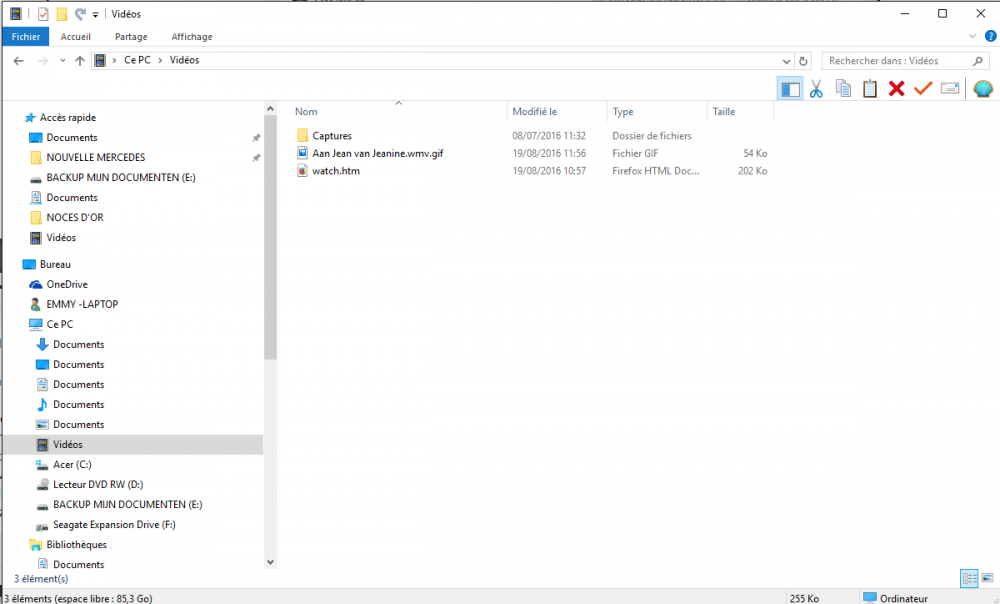This screenshot has height=604, width=1000.
Task: Open Seagate Expansion Drive (F:)
Action: (114, 524)
